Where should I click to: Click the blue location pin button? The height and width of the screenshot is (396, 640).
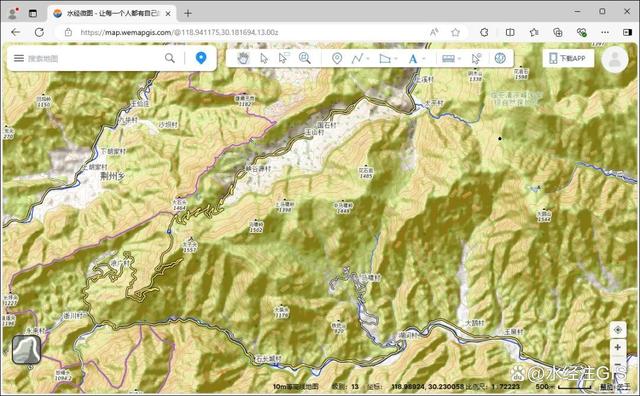[200, 58]
